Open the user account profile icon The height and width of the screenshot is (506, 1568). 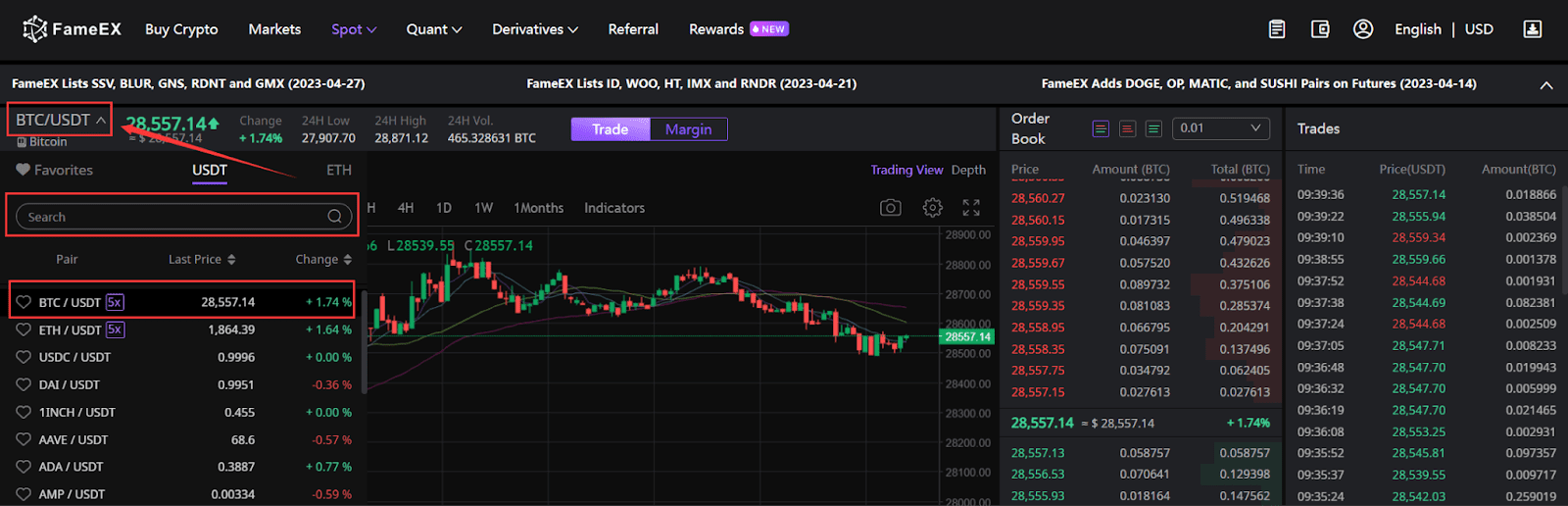pos(1363,29)
